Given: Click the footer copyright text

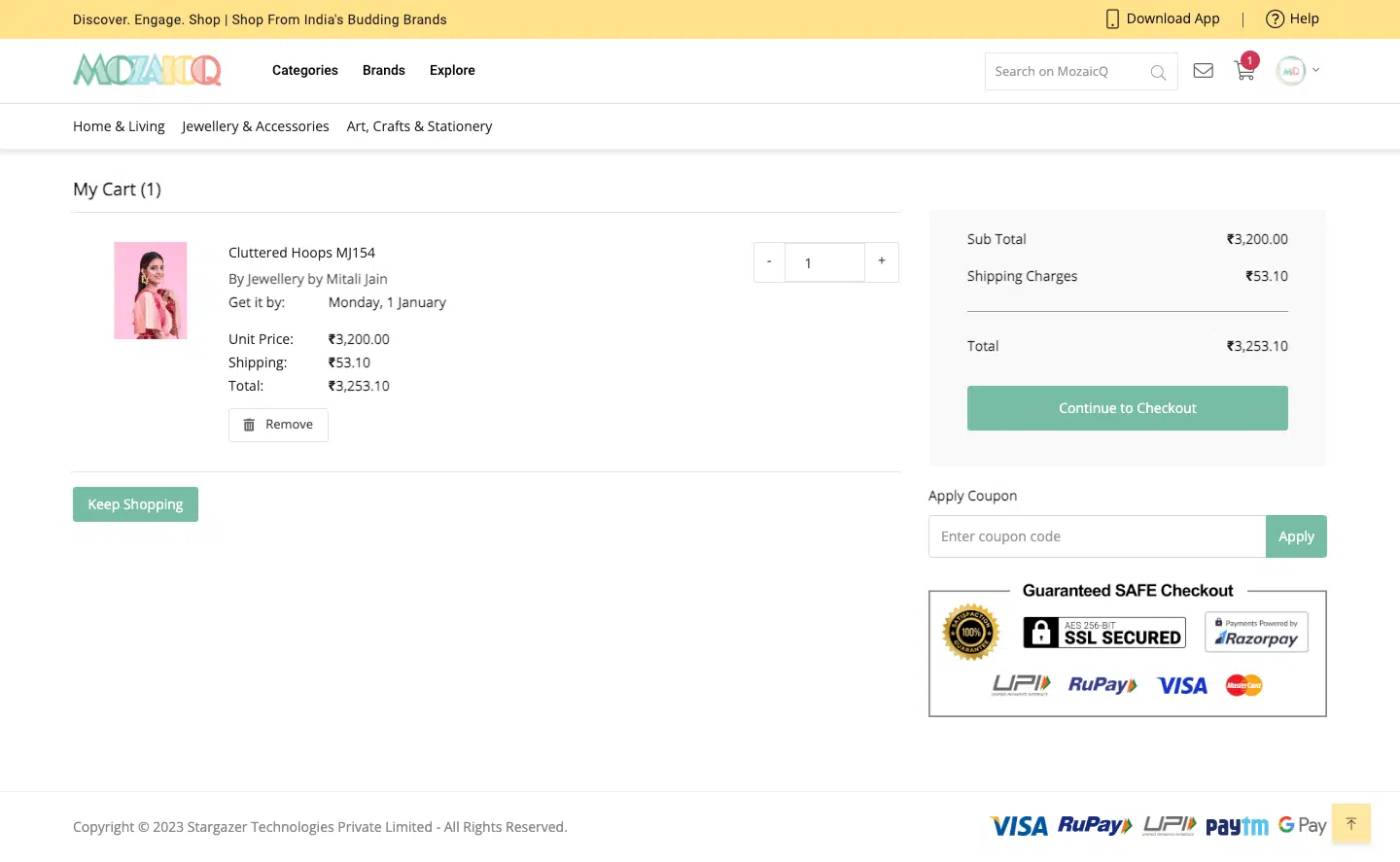Looking at the screenshot, I should (320, 827).
